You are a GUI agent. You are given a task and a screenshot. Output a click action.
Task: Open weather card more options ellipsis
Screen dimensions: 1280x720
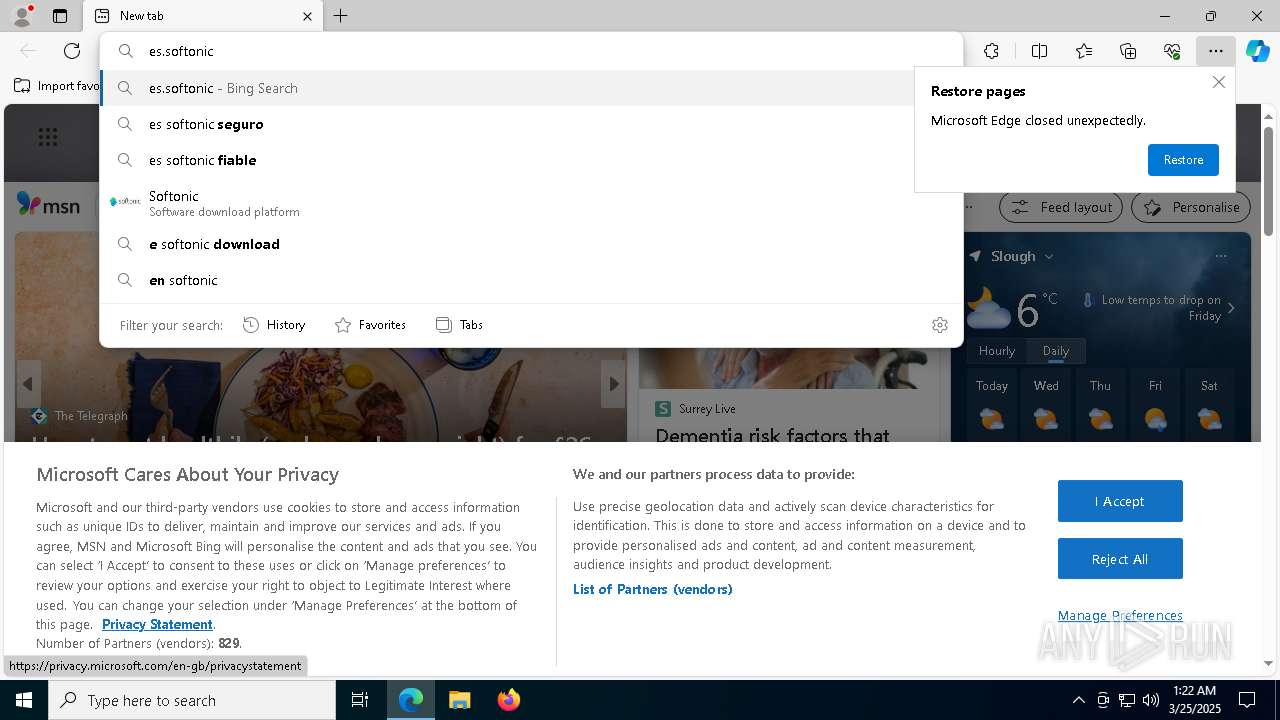[1220, 256]
